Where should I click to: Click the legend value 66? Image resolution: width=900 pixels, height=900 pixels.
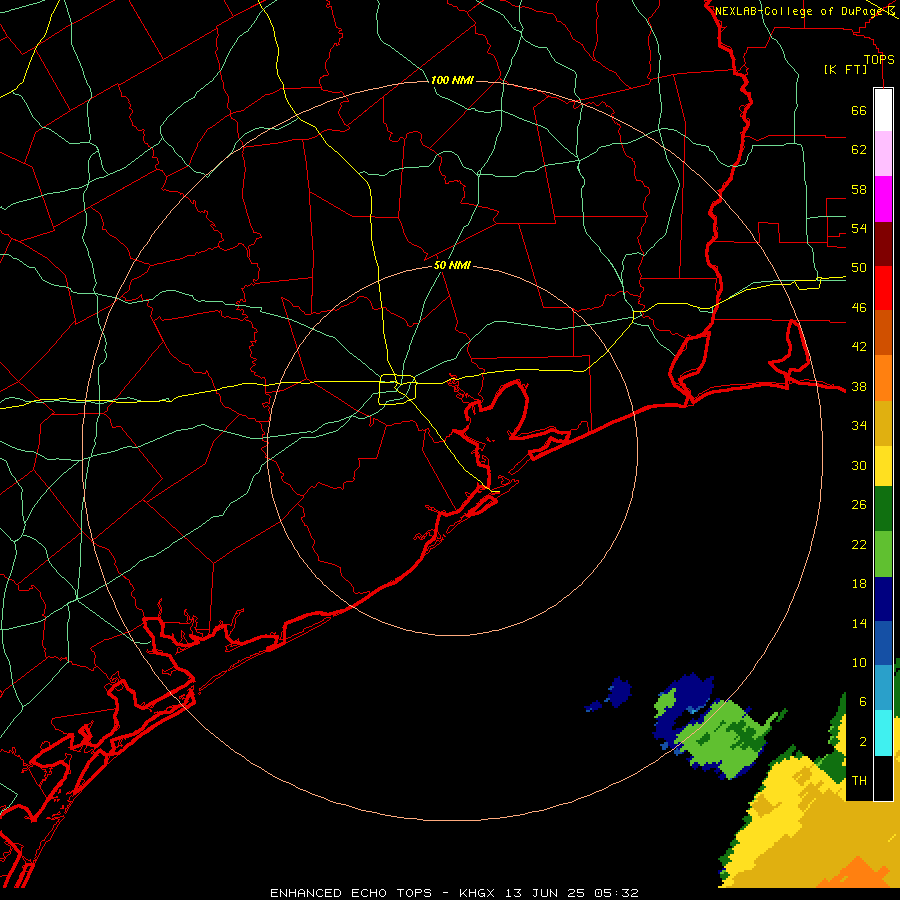pos(859,110)
